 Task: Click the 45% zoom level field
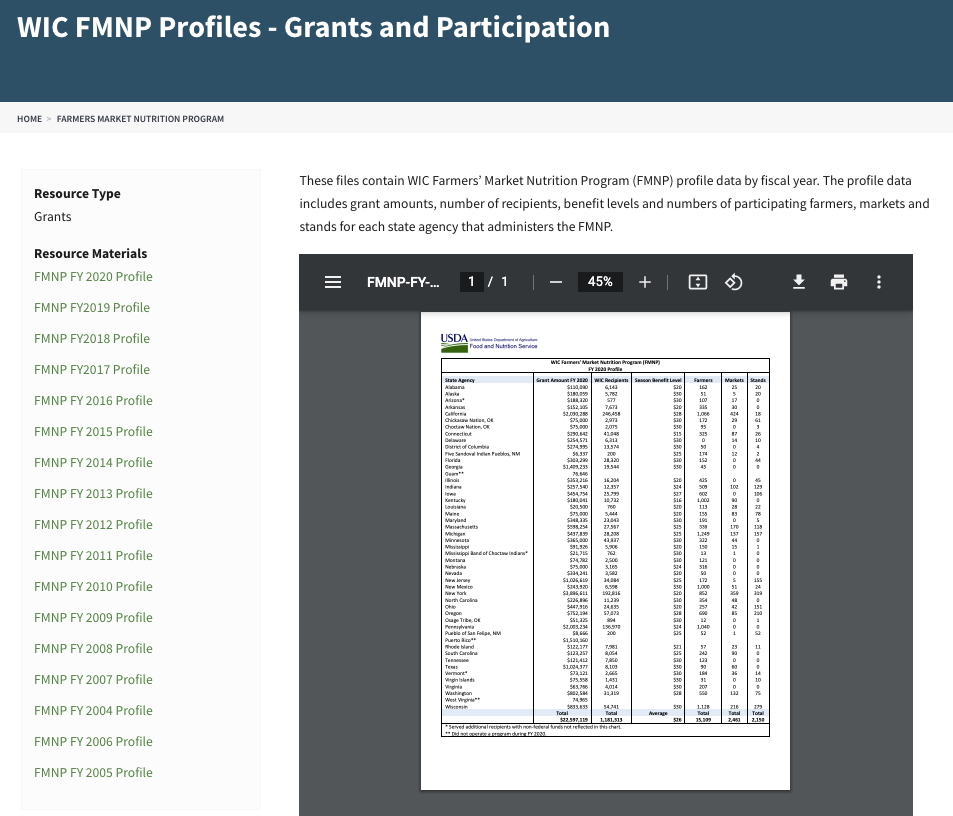[x=600, y=282]
